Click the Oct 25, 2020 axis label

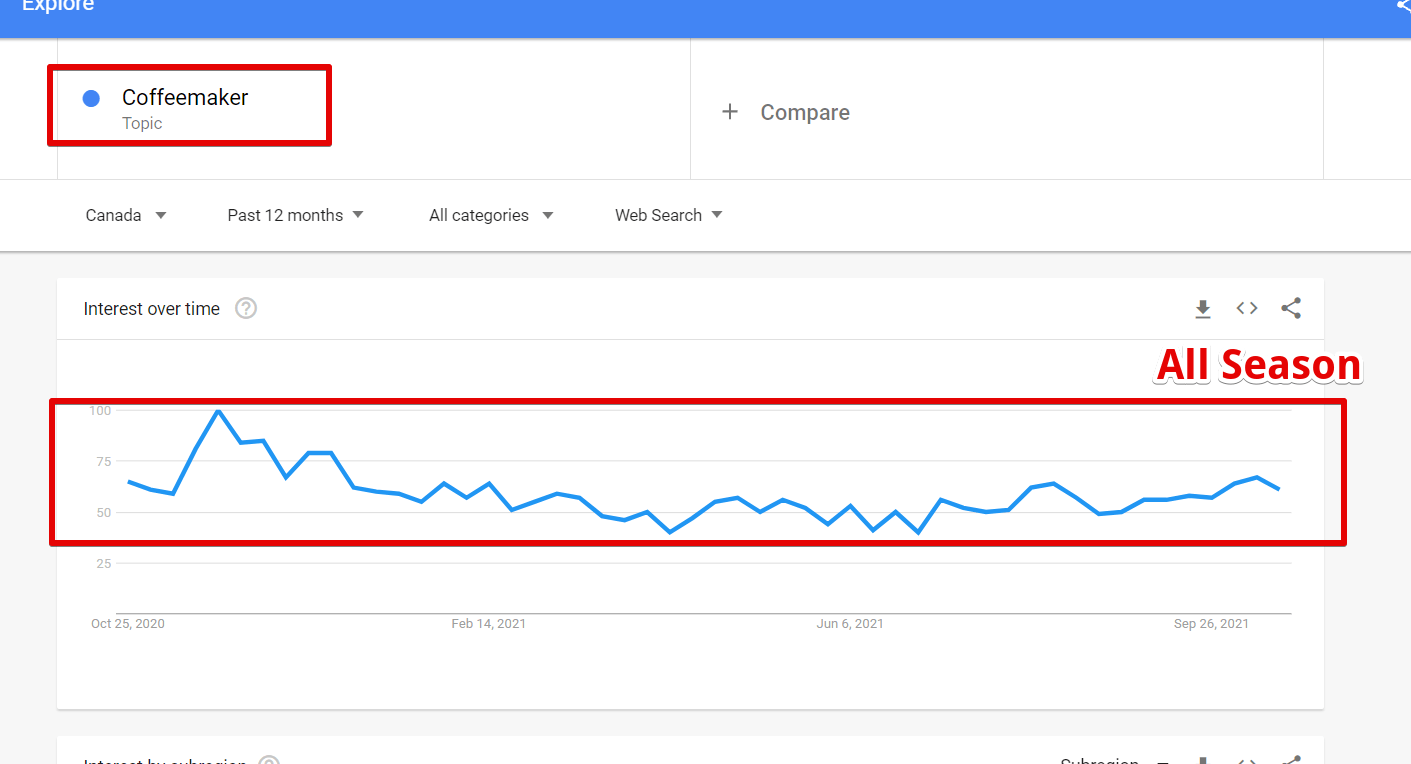(x=128, y=624)
